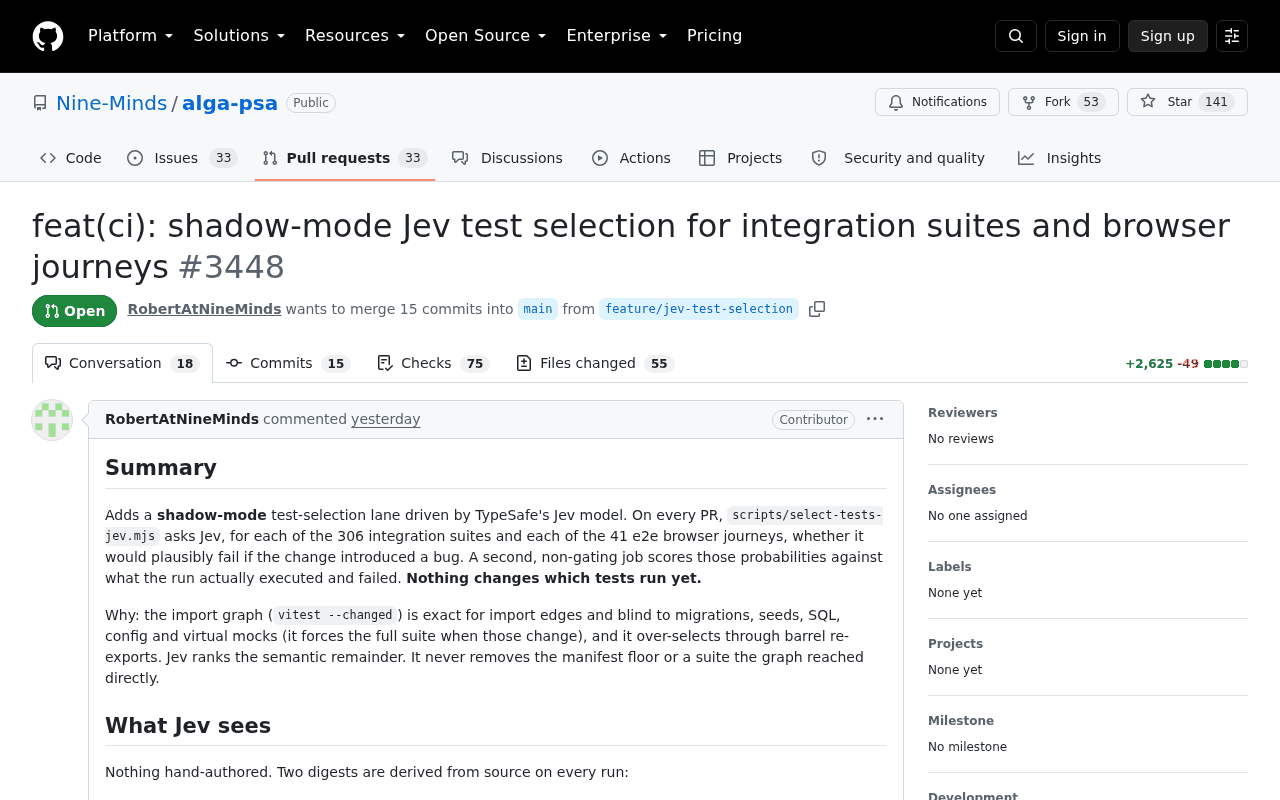Click the Sign up button

tap(1168, 36)
